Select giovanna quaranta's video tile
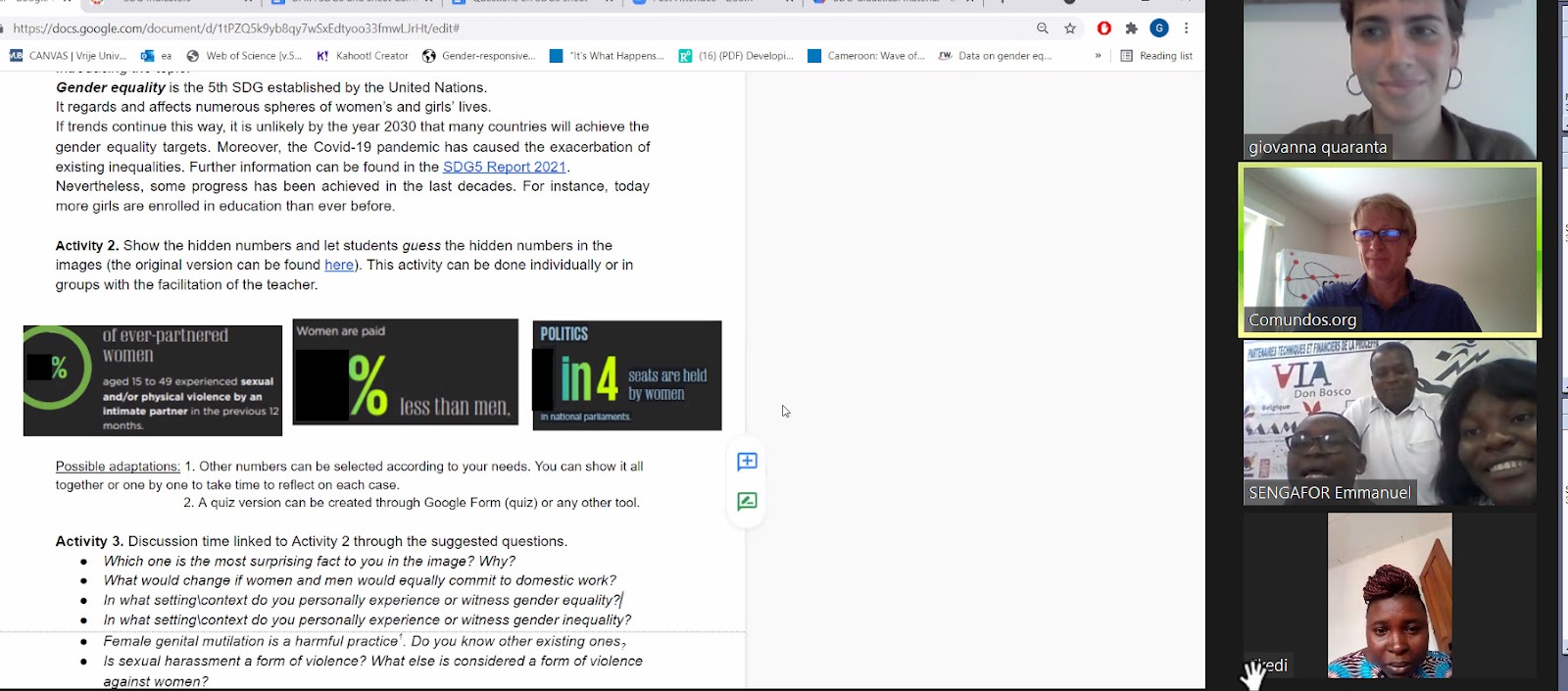Viewport: 1568px width, 691px height. (x=1390, y=79)
